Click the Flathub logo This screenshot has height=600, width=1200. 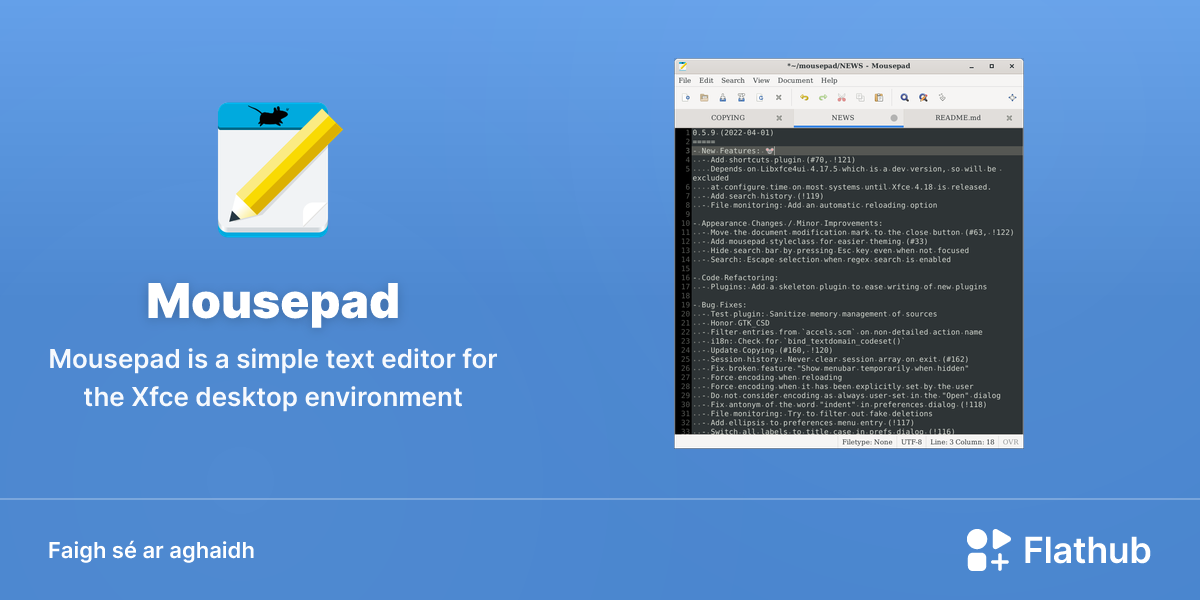1058,550
